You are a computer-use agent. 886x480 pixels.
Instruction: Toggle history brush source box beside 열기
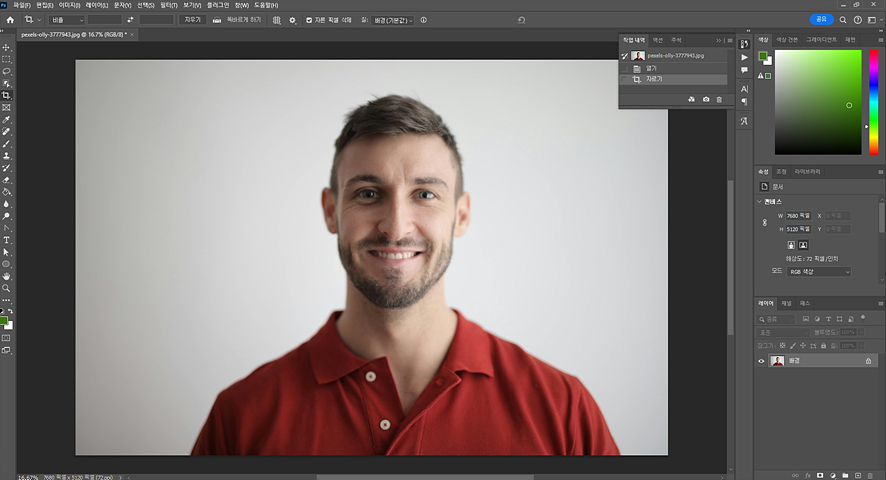pyautogui.click(x=624, y=68)
